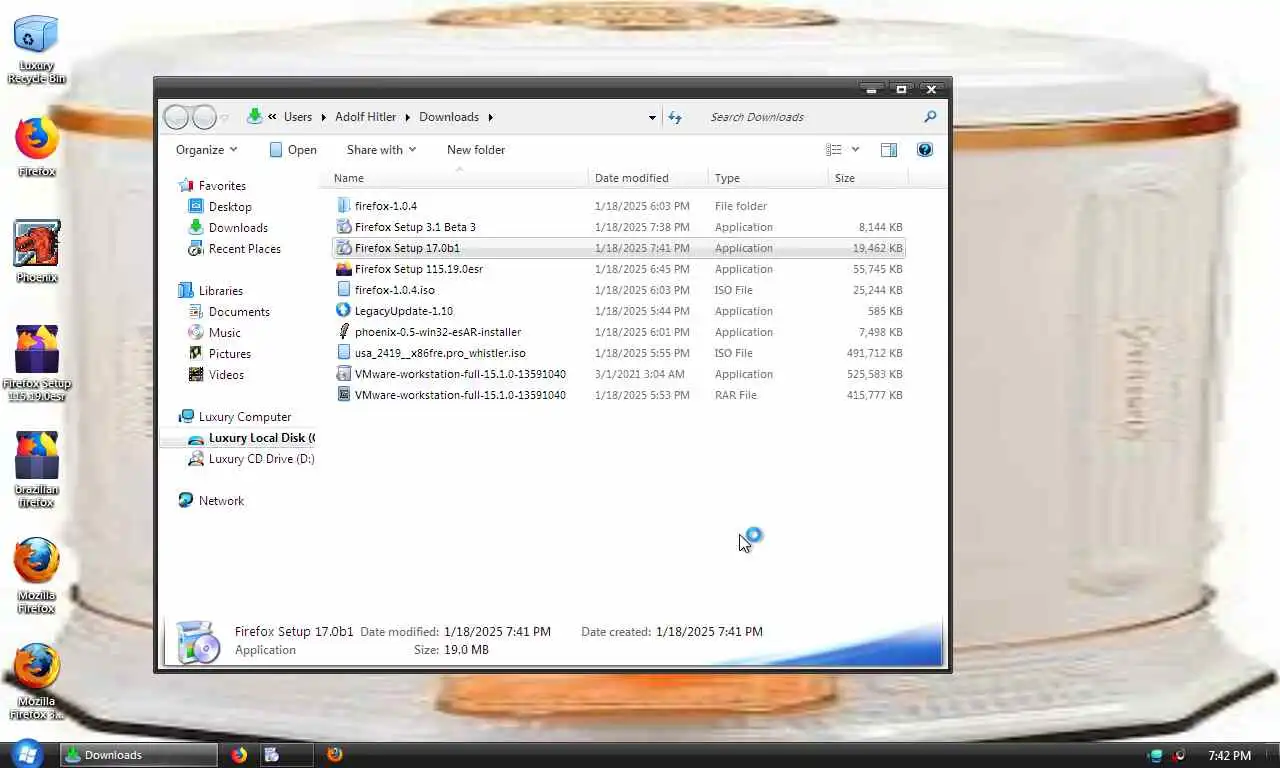Image resolution: width=1280 pixels, height=768 pixels.
Task: Sort by the Type column header
Action: coord(768,178)
